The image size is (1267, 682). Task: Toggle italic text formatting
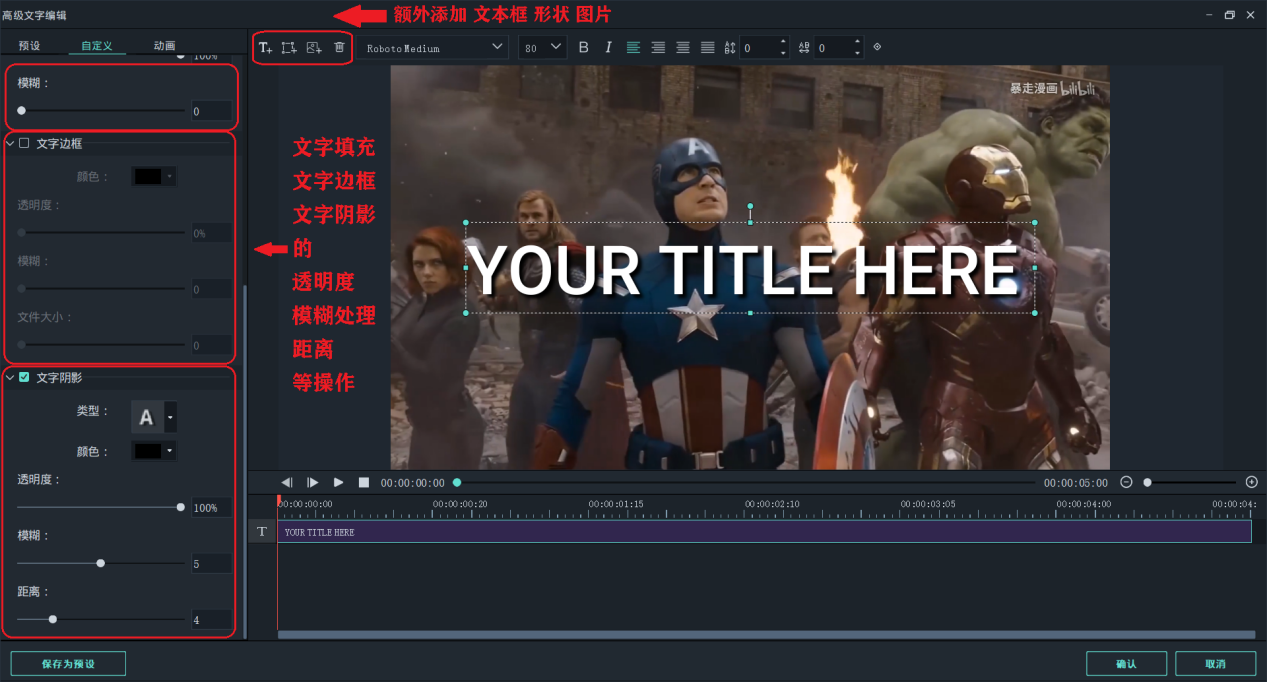tap(608, 47)
